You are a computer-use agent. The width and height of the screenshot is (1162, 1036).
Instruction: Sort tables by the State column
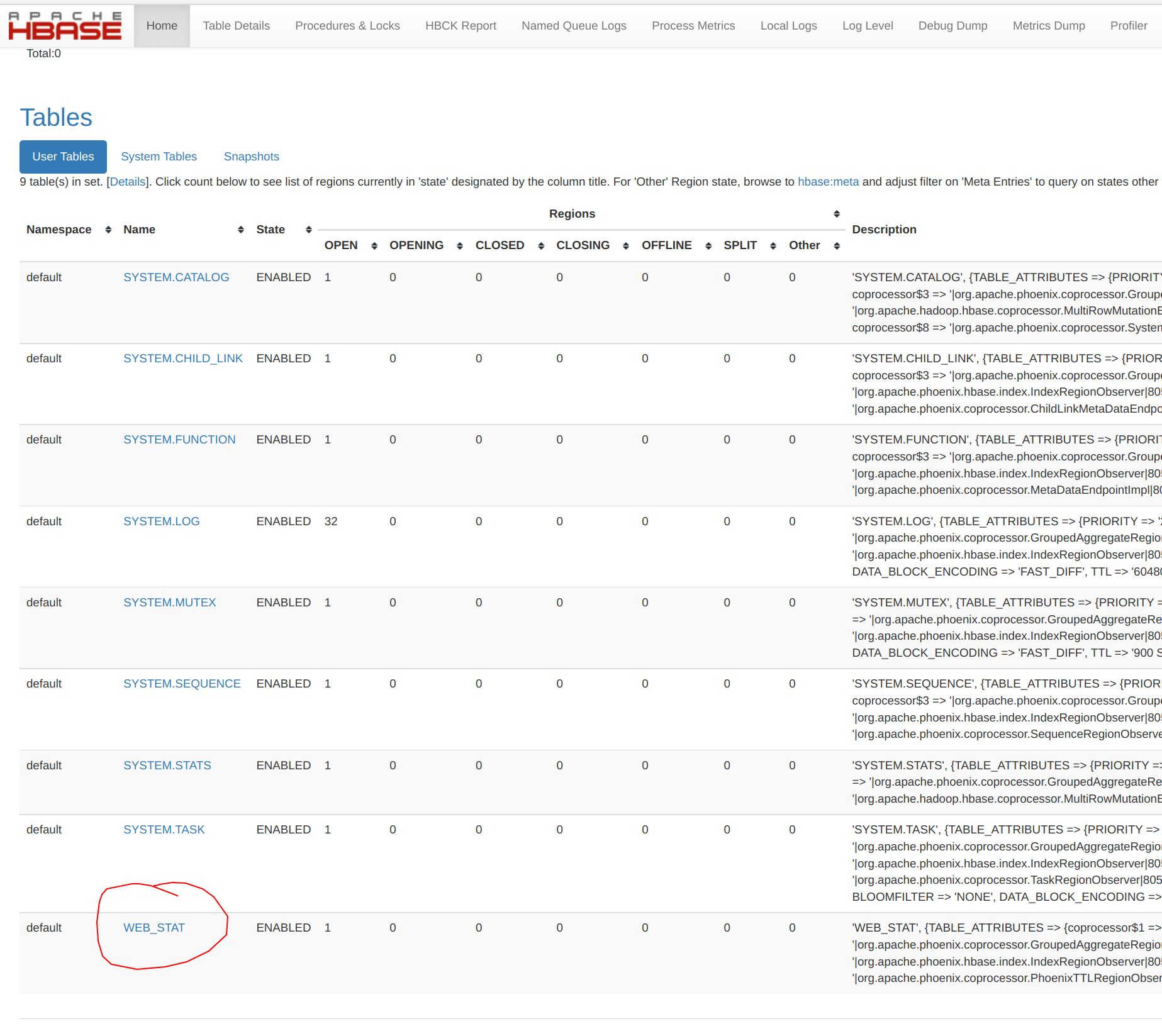click(309, 230)
